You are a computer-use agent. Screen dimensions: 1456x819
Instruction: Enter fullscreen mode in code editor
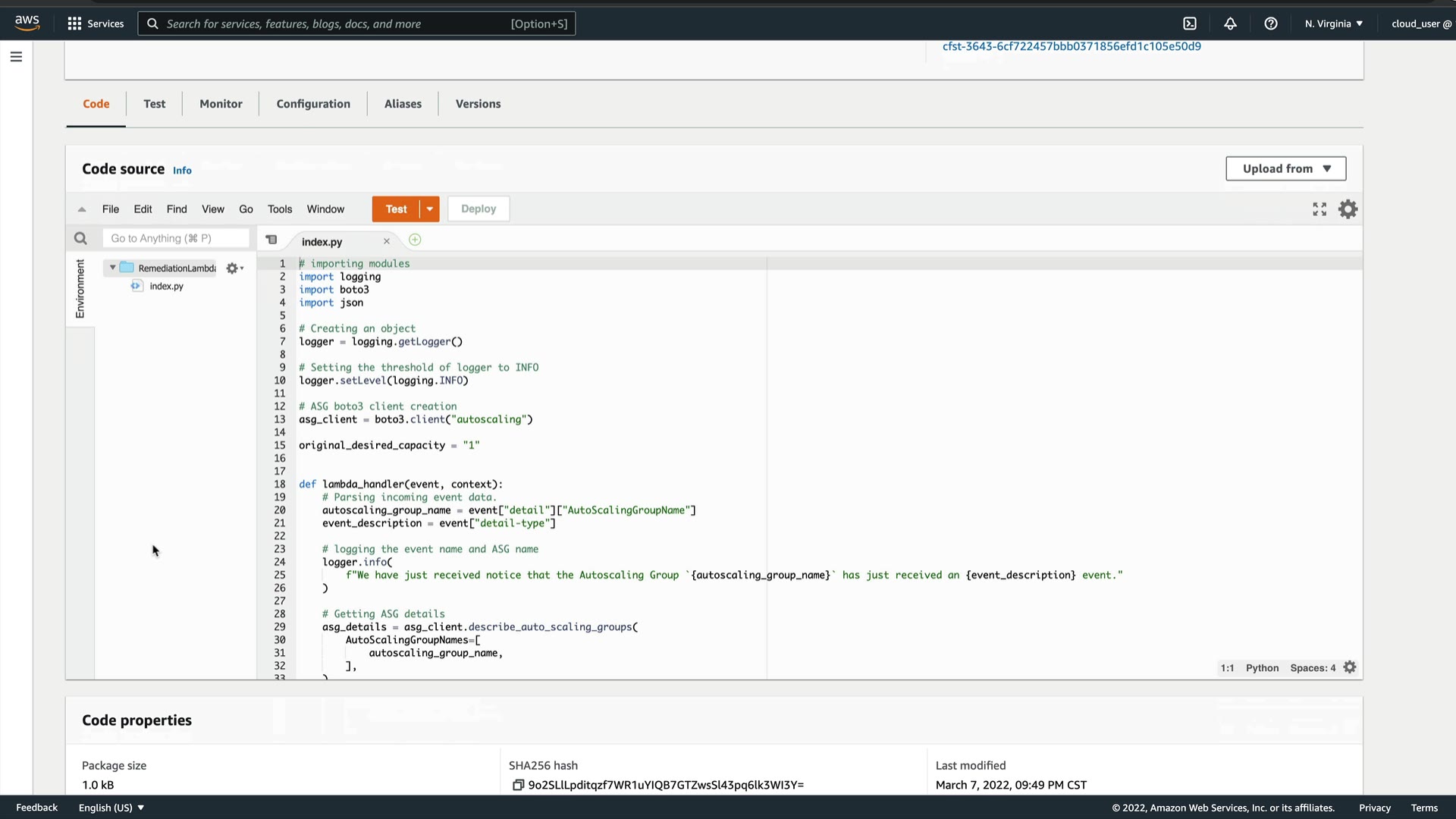[x=1319, y=209]
